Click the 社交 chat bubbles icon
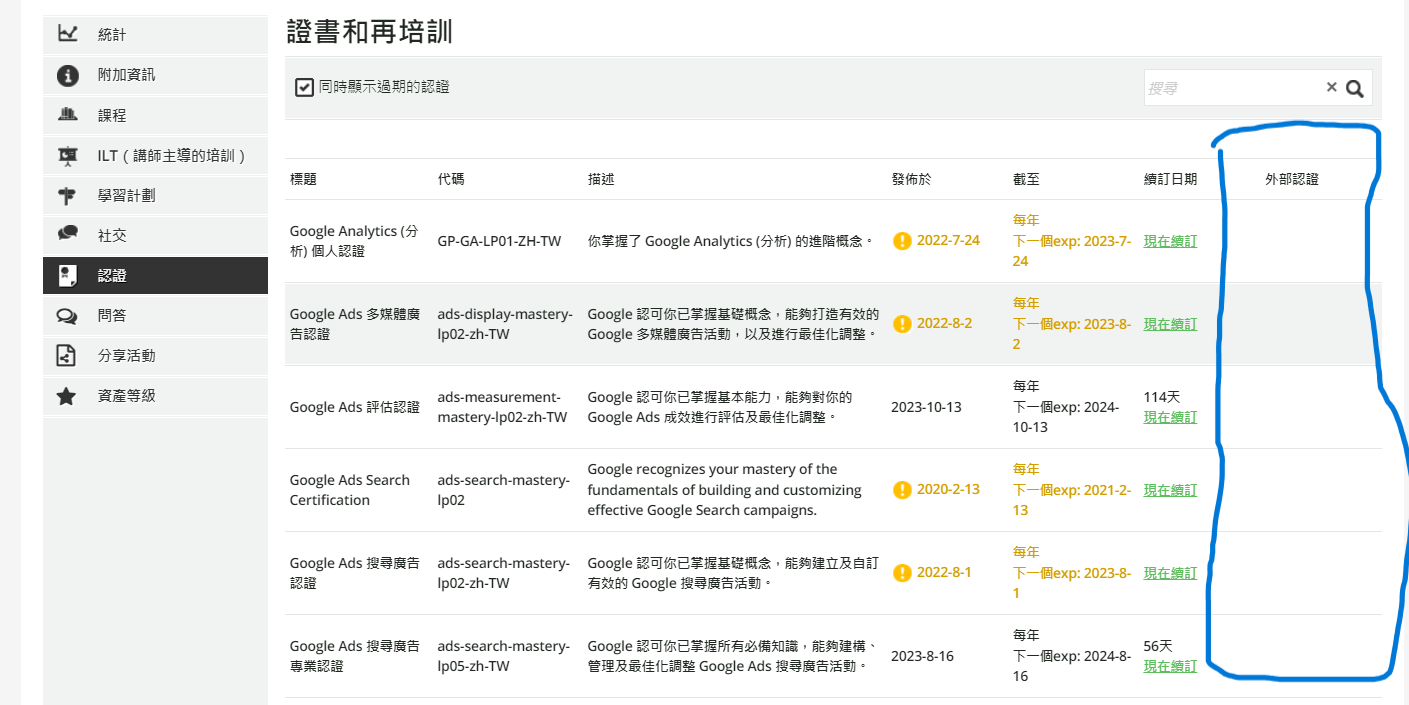 68,235
